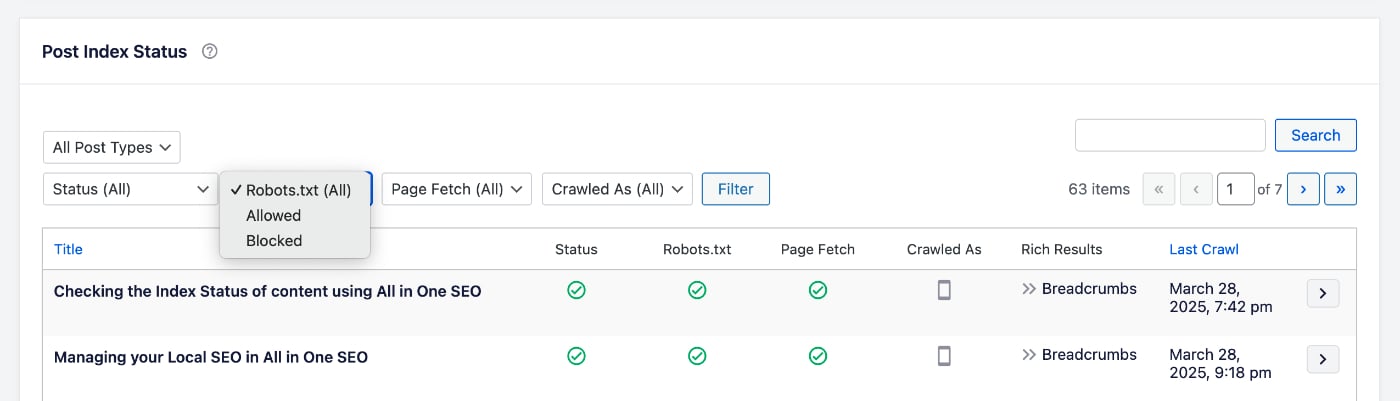Image resolution: width=1400 pixels, height=401 pixels.
Task: Click the March 28, 2025, 7:42 pm crawl date
Action: 1221,298
